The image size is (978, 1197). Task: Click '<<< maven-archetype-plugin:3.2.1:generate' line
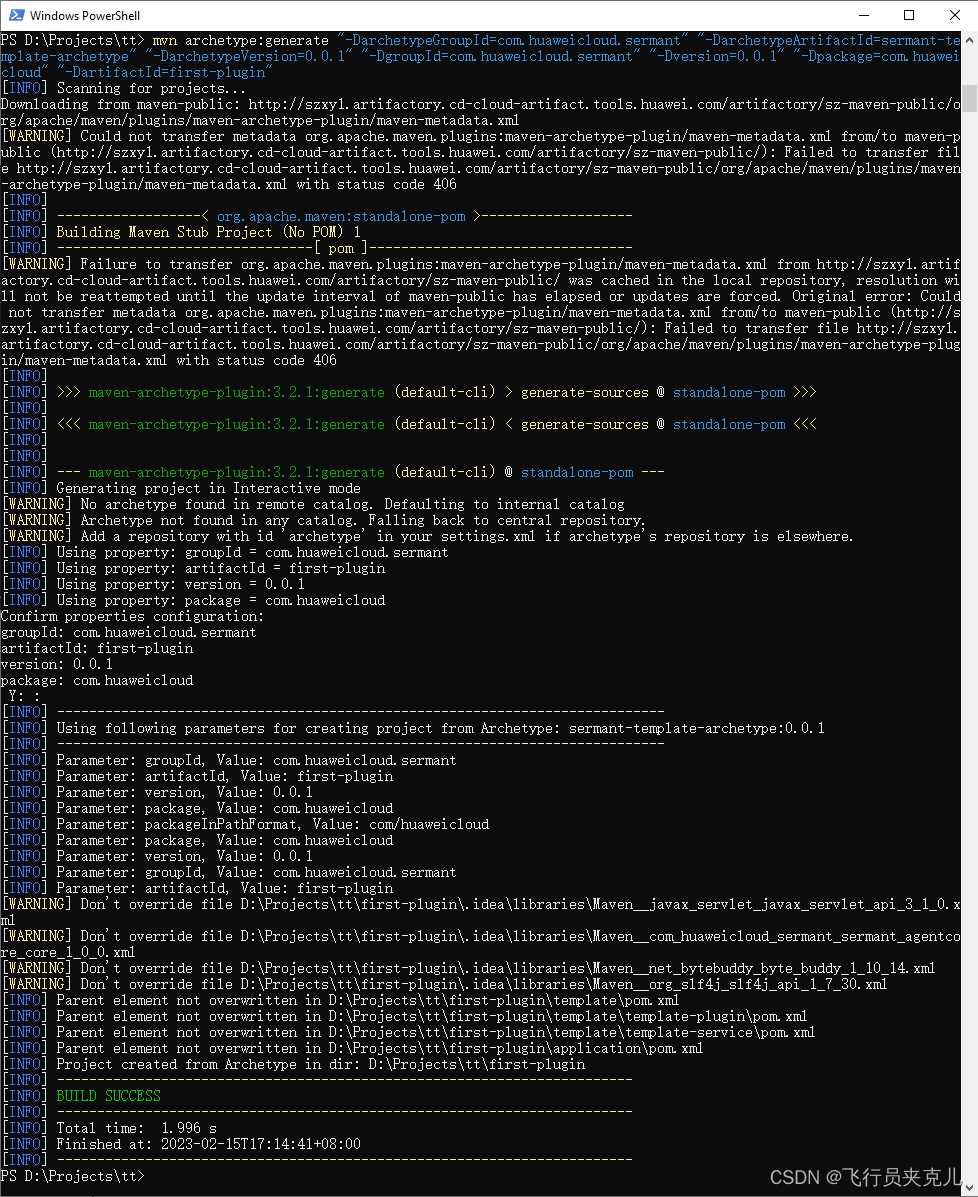point(408,424)
